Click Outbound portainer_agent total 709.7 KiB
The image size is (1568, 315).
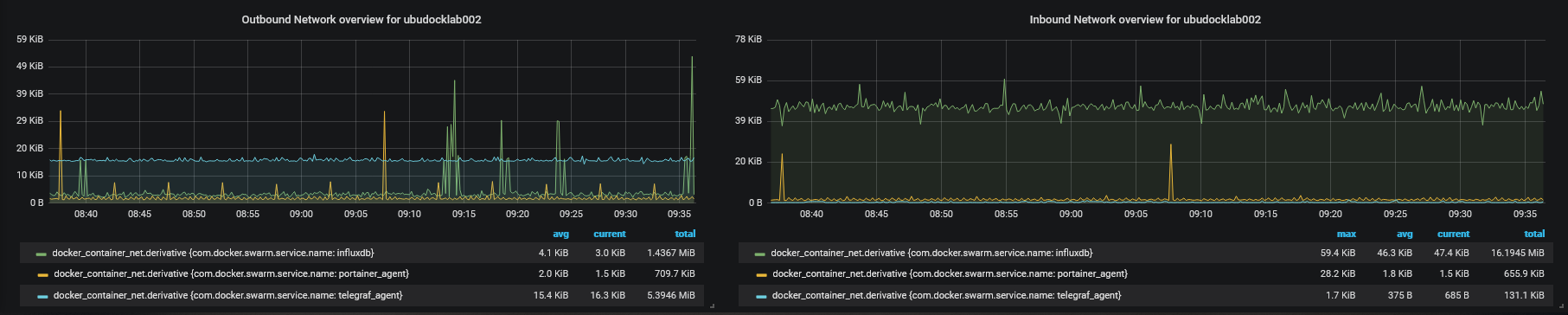point(675,273)
